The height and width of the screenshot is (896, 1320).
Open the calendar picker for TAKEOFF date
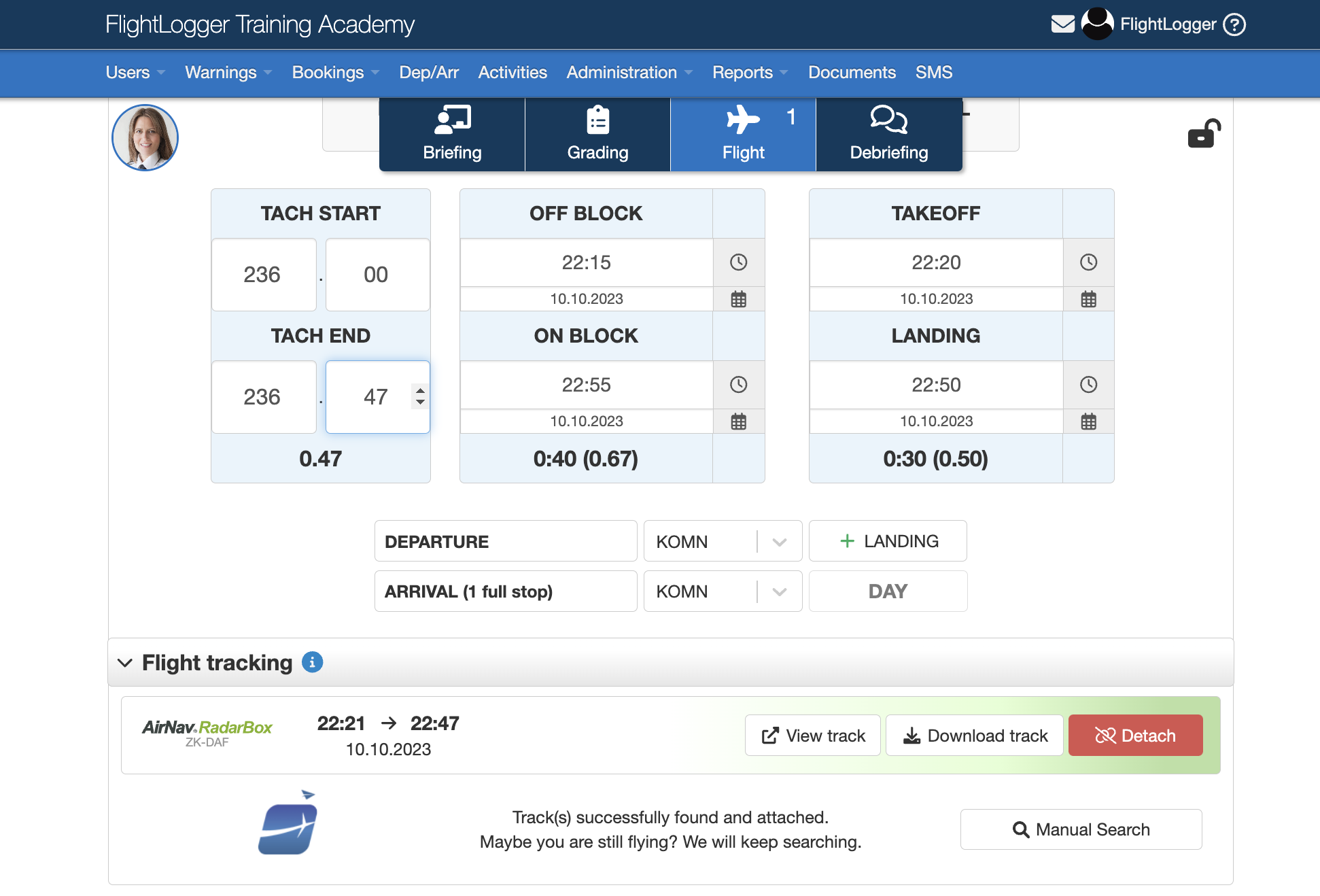[x=1088, y=298]
